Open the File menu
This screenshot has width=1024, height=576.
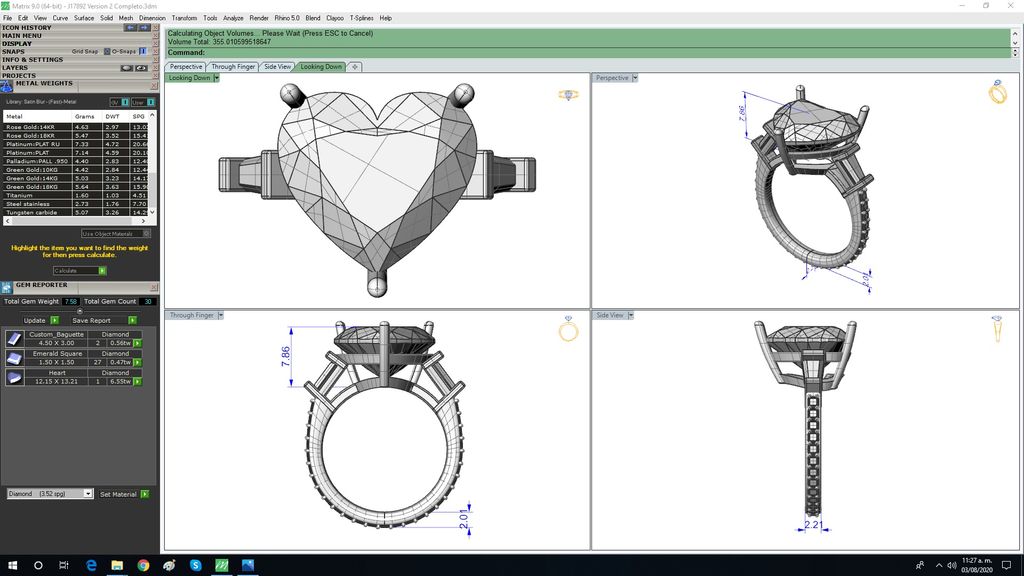pos(7,18)
